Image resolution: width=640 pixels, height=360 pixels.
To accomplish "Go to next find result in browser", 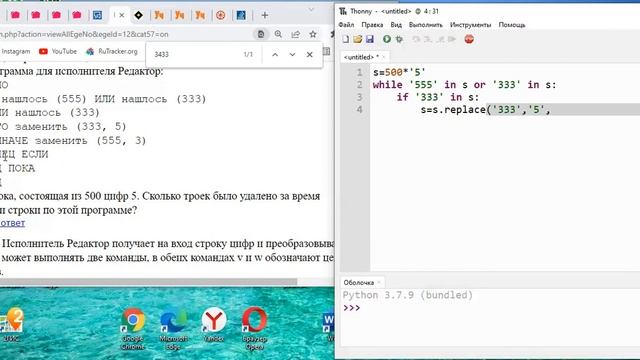I will point(292,54).
